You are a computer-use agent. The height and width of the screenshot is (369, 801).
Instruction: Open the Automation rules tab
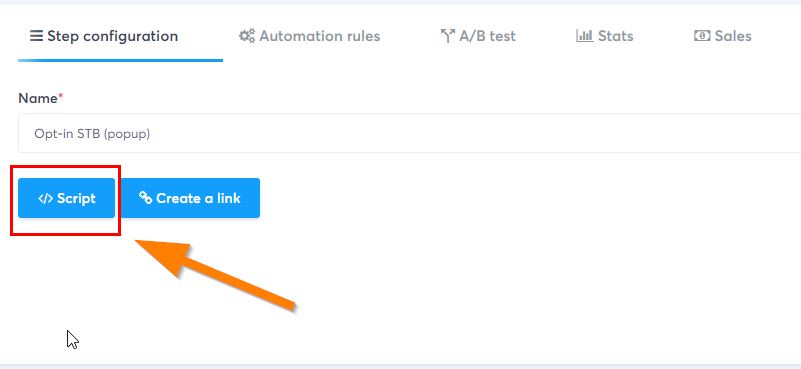click(309, 36)
